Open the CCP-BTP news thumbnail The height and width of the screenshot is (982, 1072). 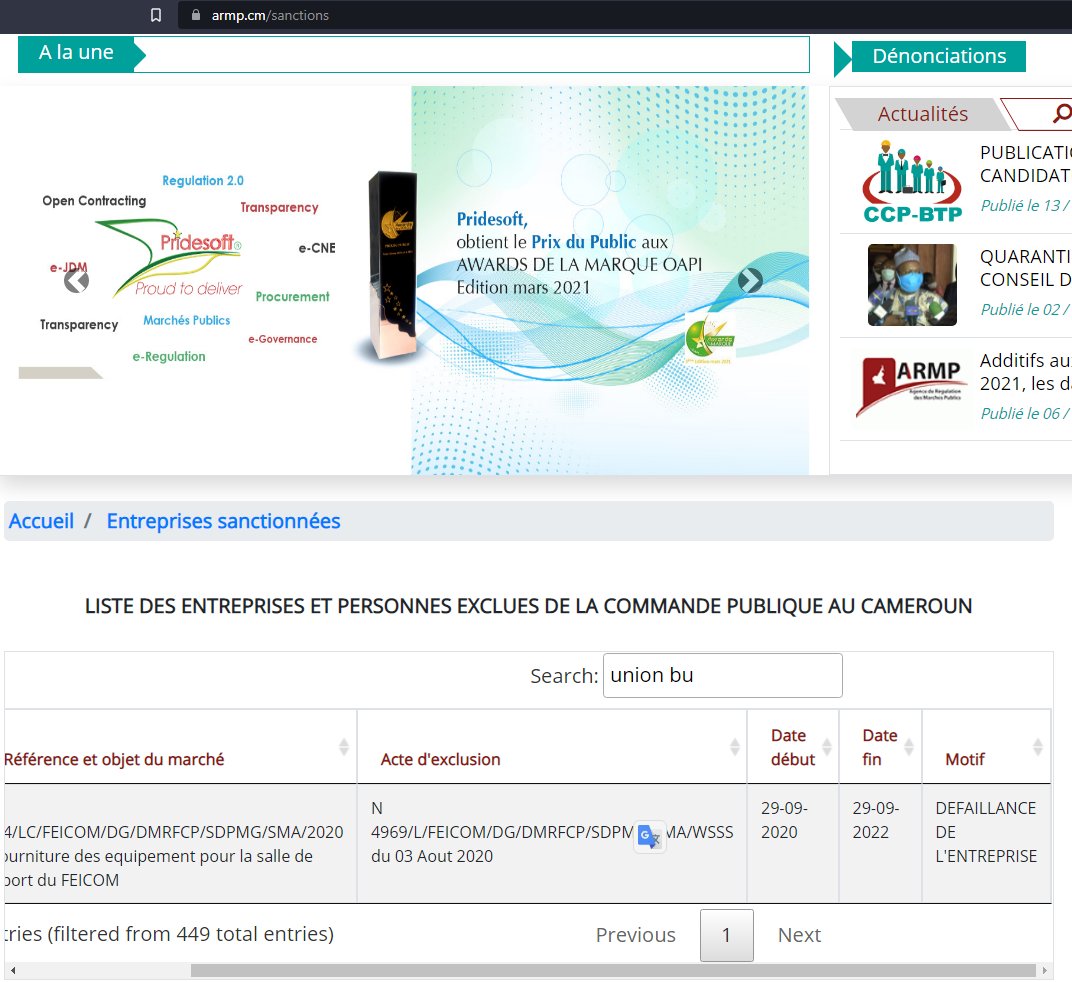click(913, 181)
